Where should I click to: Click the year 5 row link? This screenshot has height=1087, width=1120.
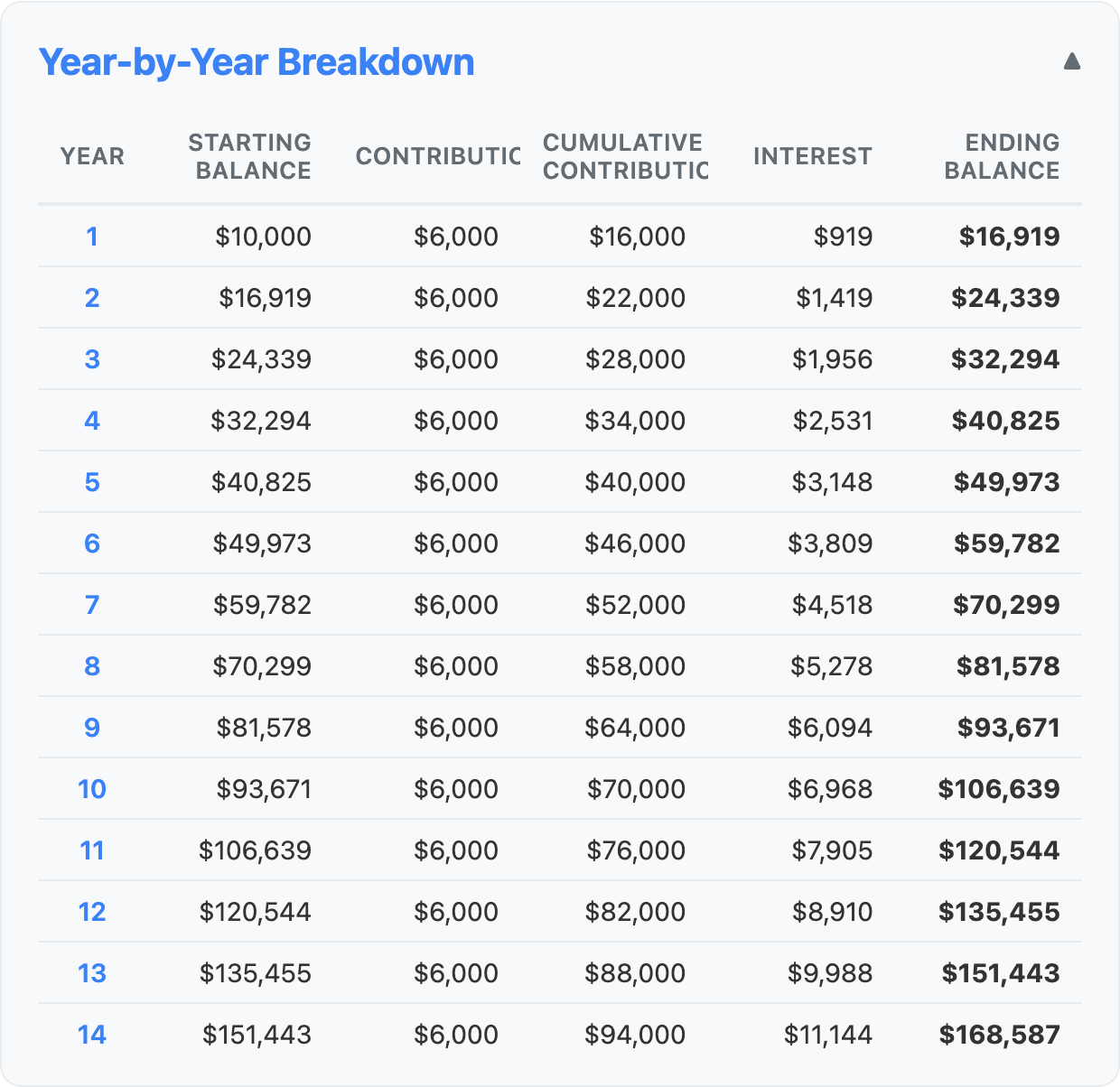coord(91,481)
